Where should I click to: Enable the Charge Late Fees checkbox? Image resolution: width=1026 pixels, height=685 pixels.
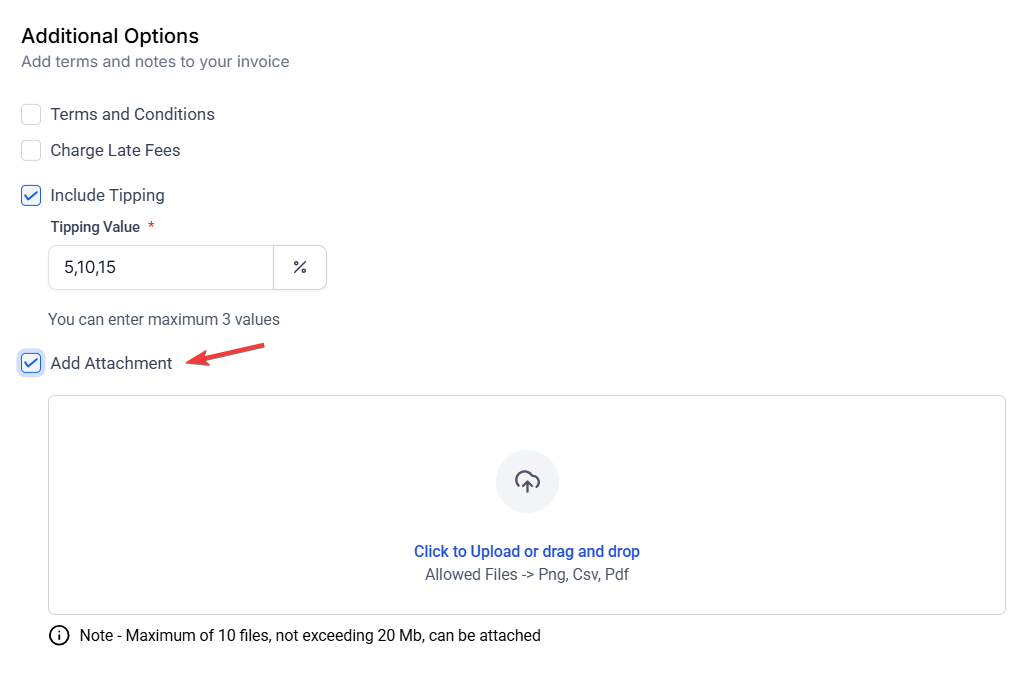(x=31, y=150)
